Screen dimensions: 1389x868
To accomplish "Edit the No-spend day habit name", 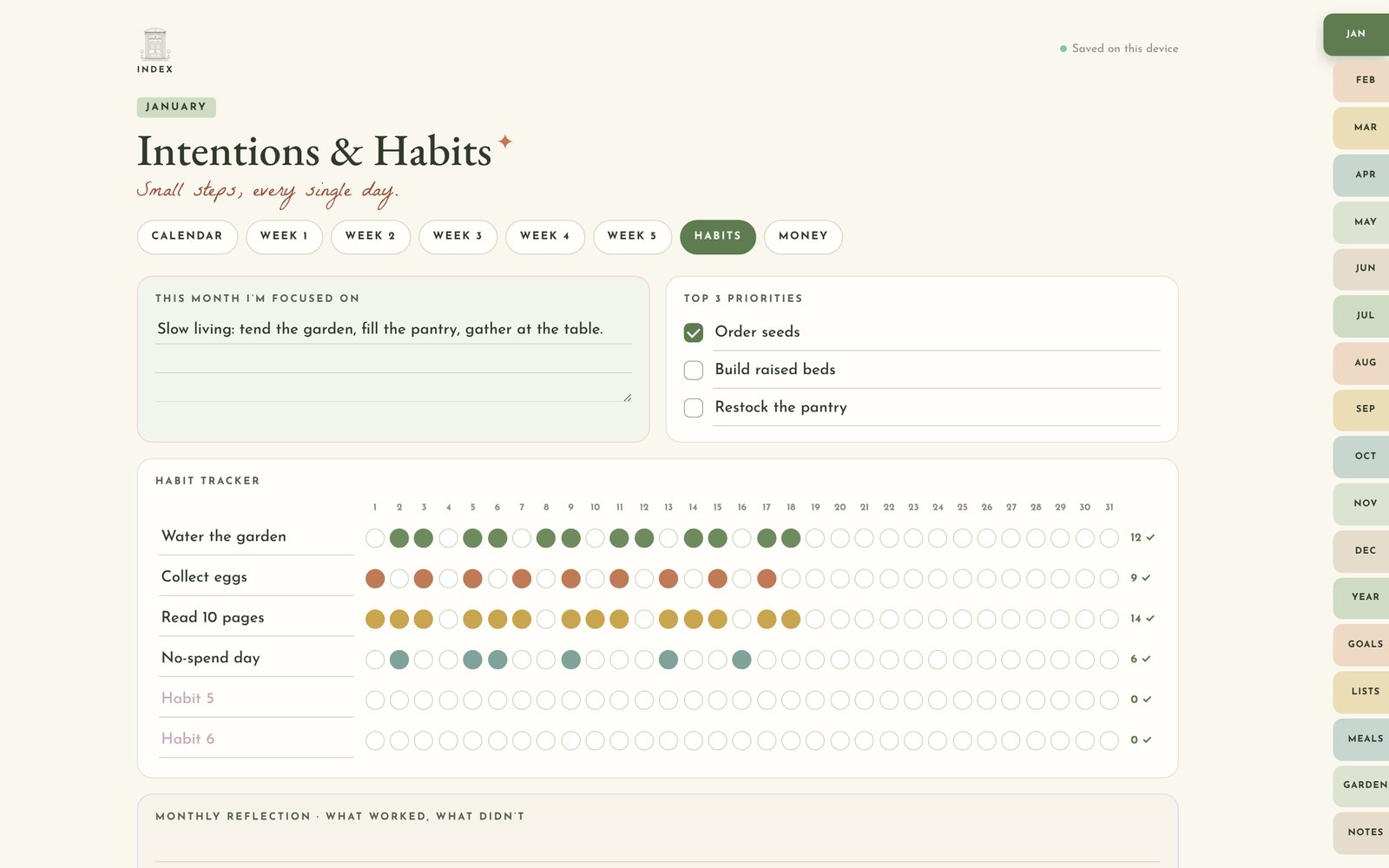I will (256, 658).
